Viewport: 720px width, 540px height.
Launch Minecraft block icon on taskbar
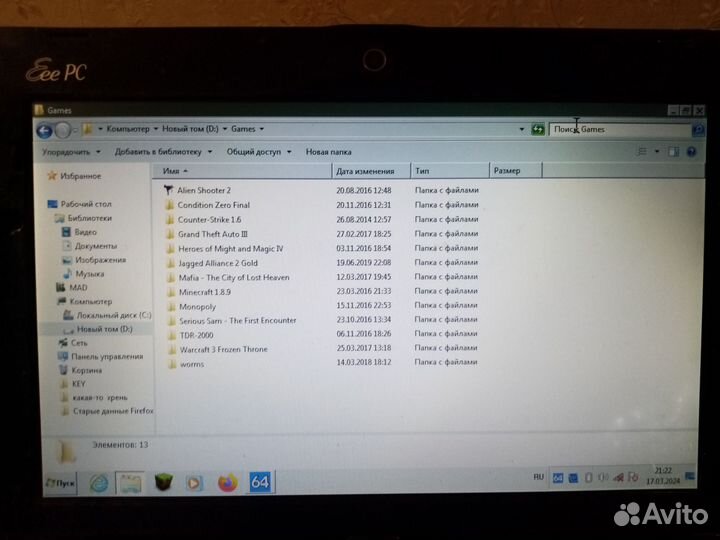click(x=163, y=482)
